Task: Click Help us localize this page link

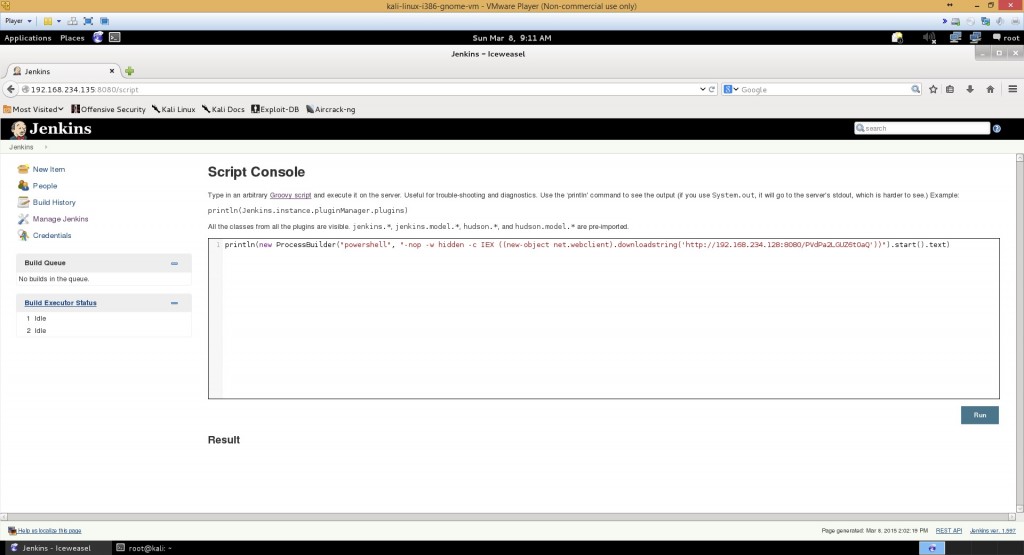Action: 50,531
